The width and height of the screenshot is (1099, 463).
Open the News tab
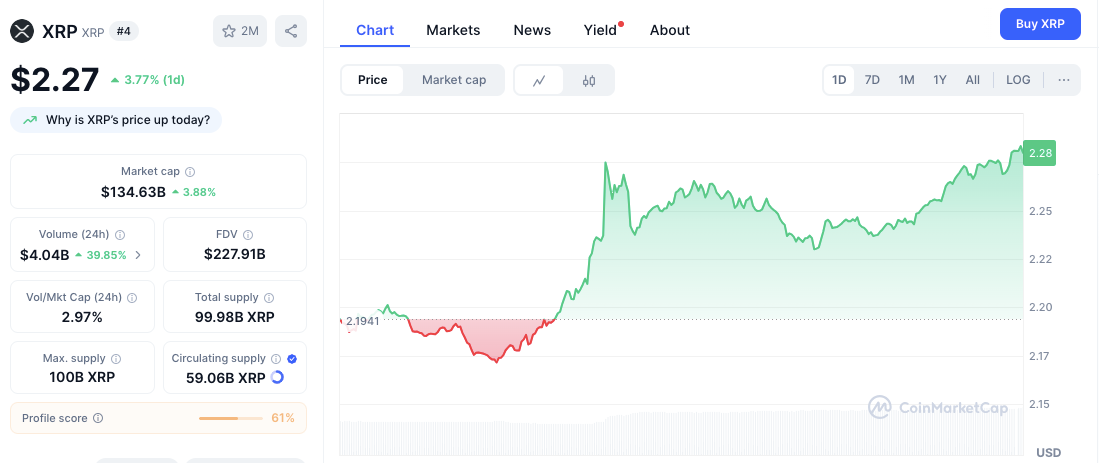click(532, 30)
